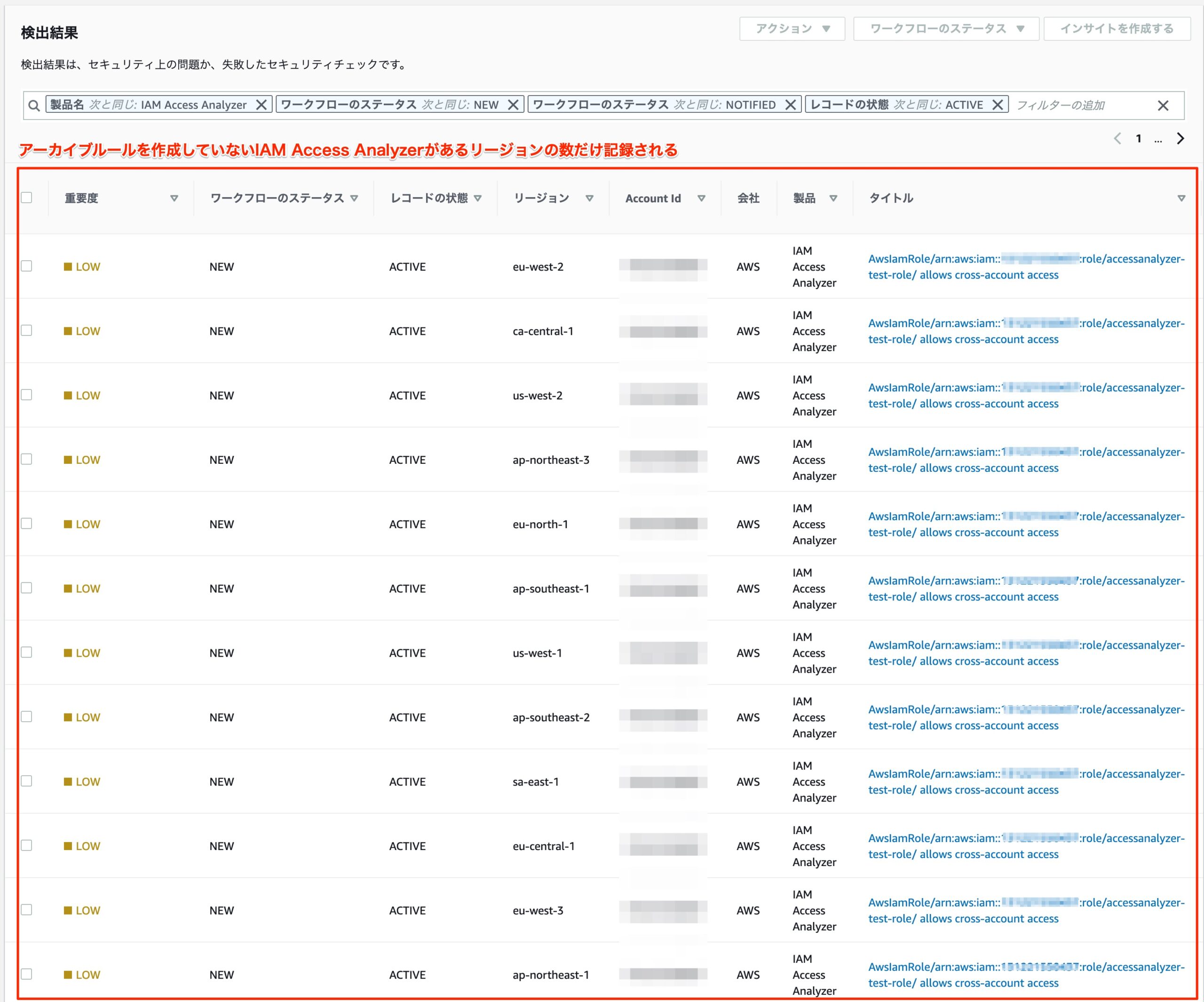
Task: Check the ca-central-1 finding row
Action: (x=26, y=330)
